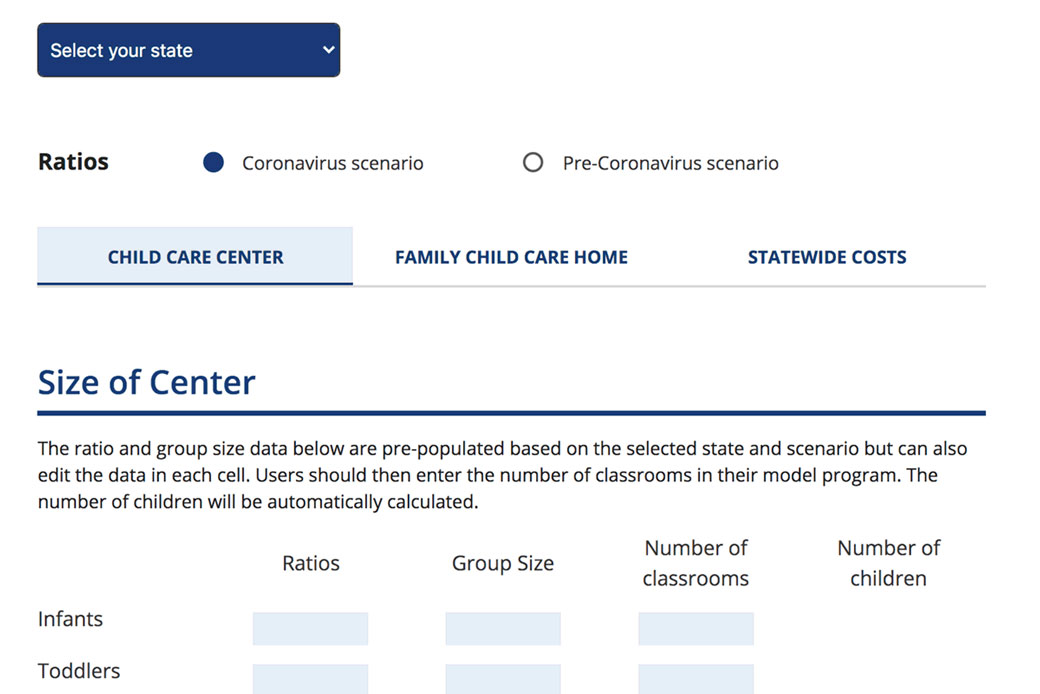Click the Toddlers row label
The image size is (1040, 694).
[78, 671]
